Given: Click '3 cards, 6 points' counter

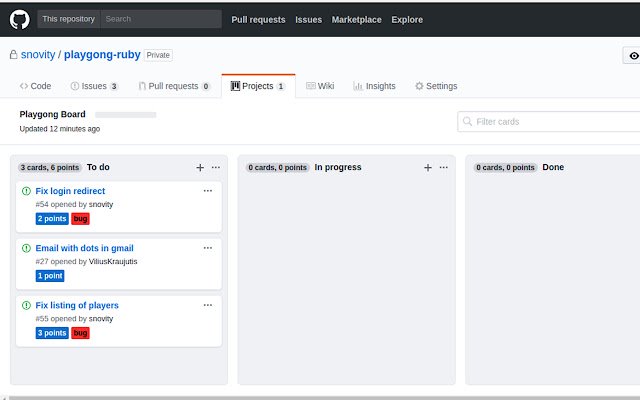Looking at the screenshot, I should [x=50, y=167].
